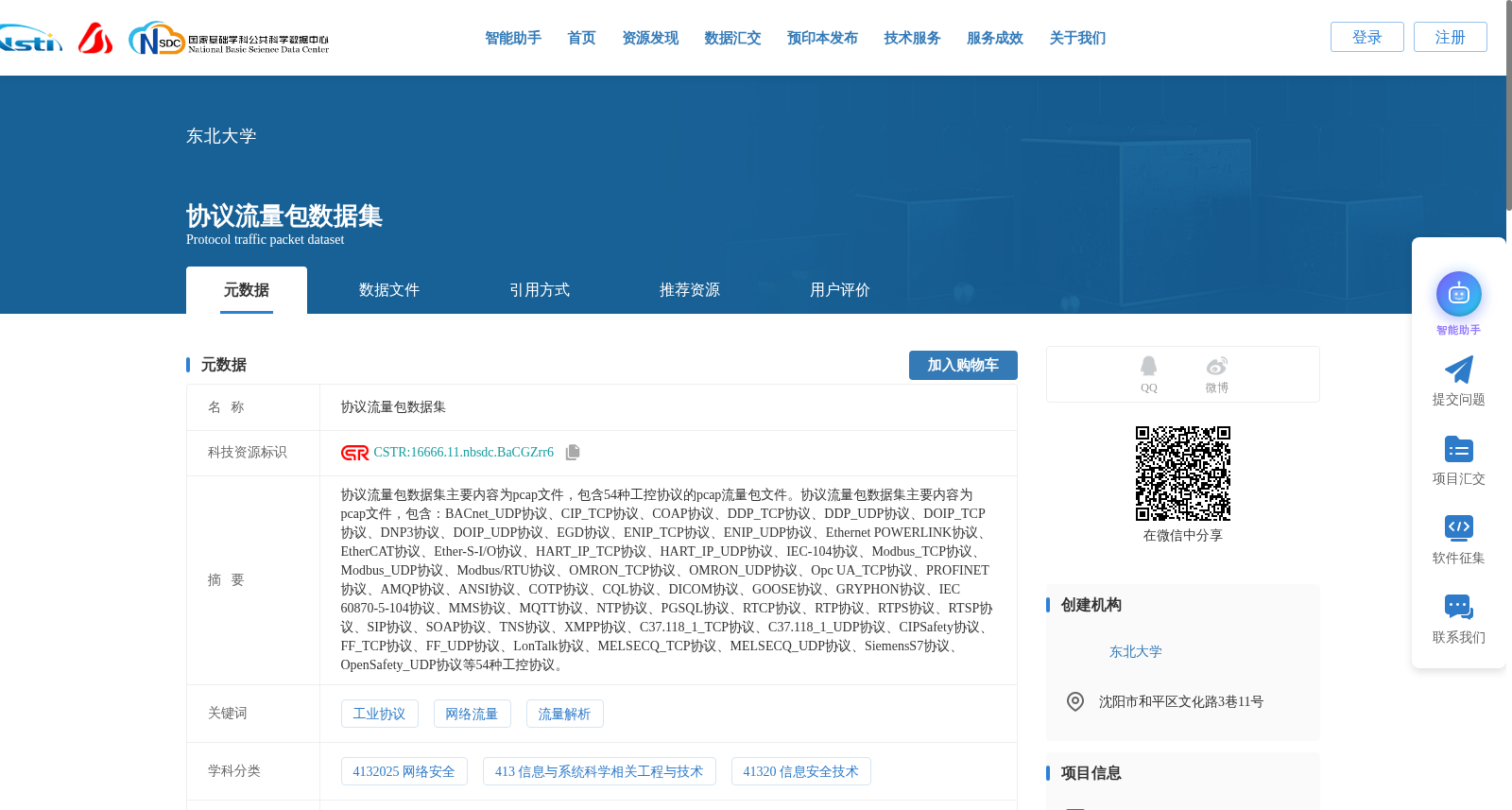Copy the CSTR identifier with the clipboard icon
Viewport: 1512px width, 810px height.
pyautogui.click(x=573, y=453)
